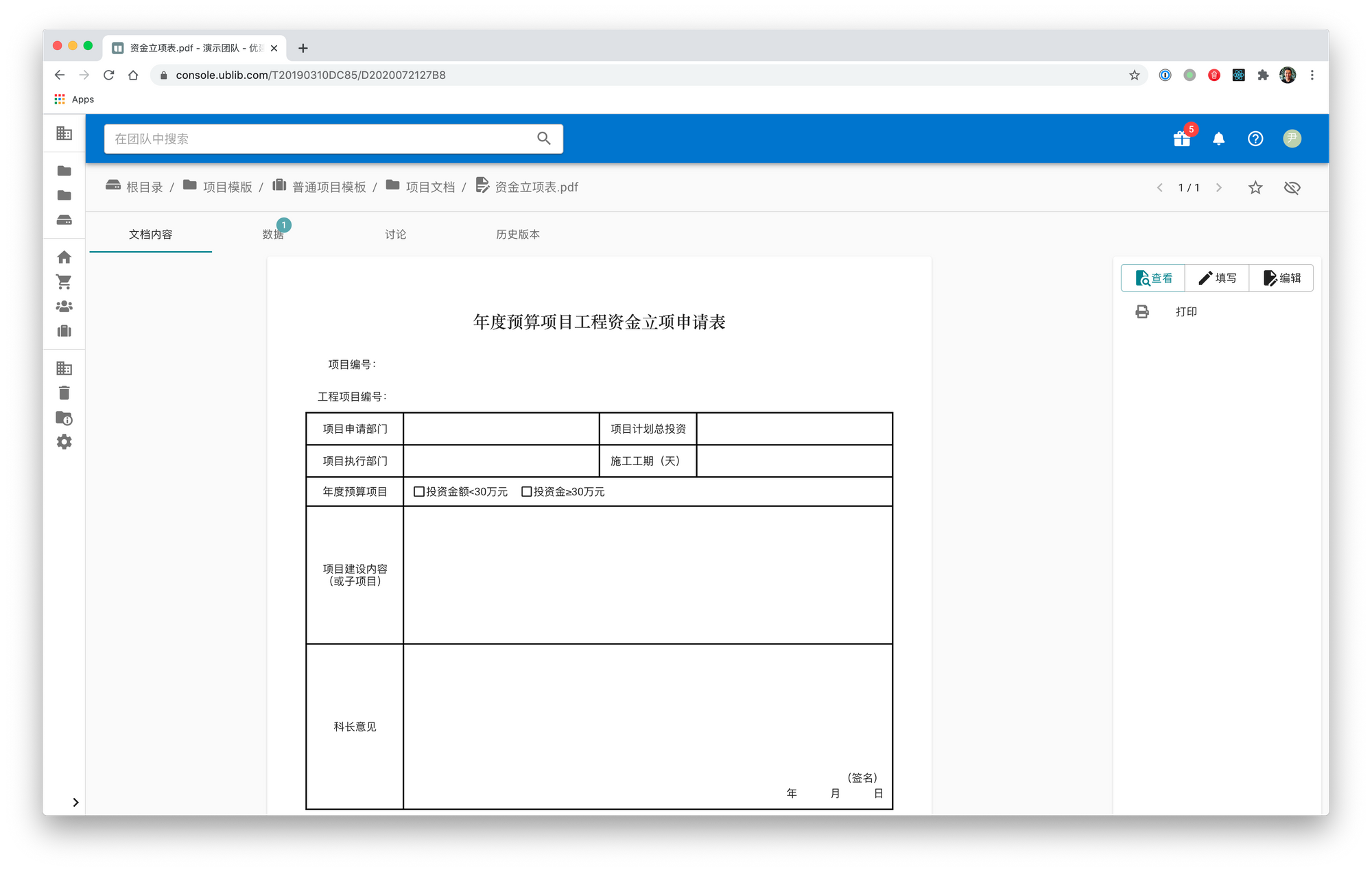Viewport: 1372px width, 872px height.
Task: Click the printer icon
Action: [x=1142, y=311]
